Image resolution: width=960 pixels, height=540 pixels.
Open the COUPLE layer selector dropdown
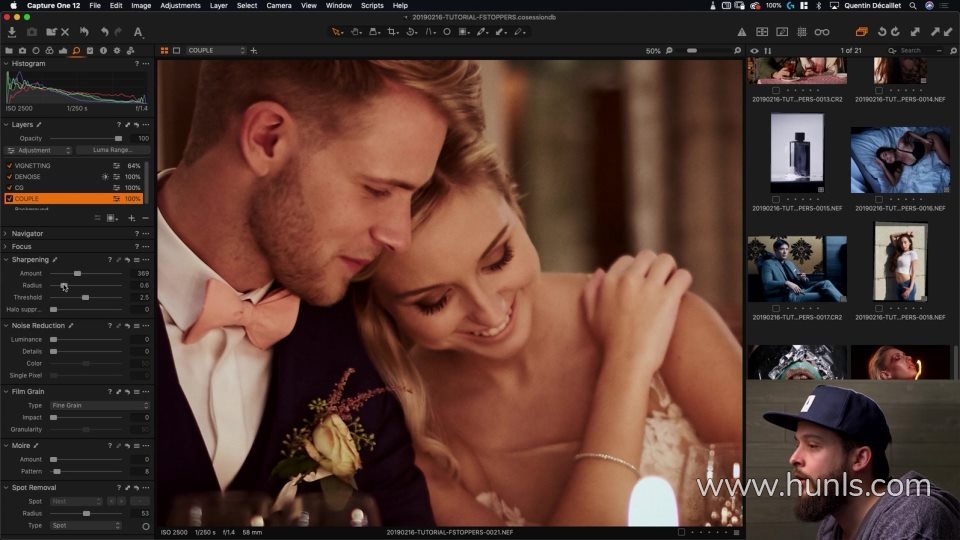216,50
